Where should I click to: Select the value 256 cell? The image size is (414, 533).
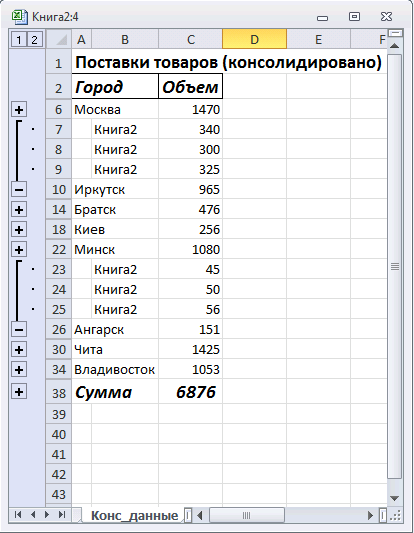pyautogui.click(x=190, y=230)
